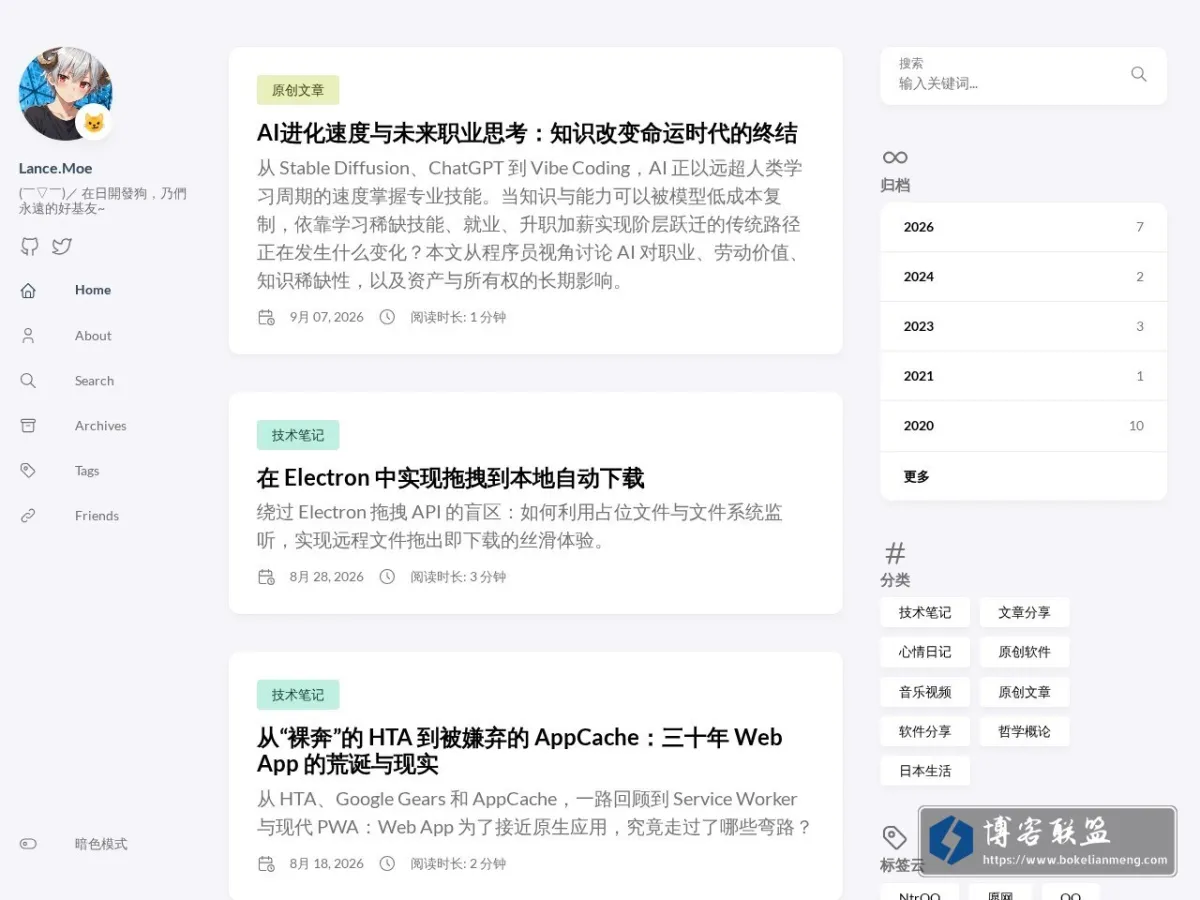Viewport: 1200px width, 900px height.
Task: Open the Archives menu item
Action: [x=101, y=426]
